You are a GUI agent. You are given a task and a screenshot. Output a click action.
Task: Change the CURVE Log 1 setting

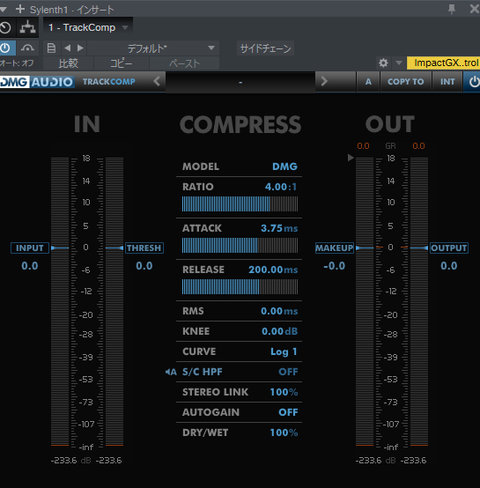point(284,352)
